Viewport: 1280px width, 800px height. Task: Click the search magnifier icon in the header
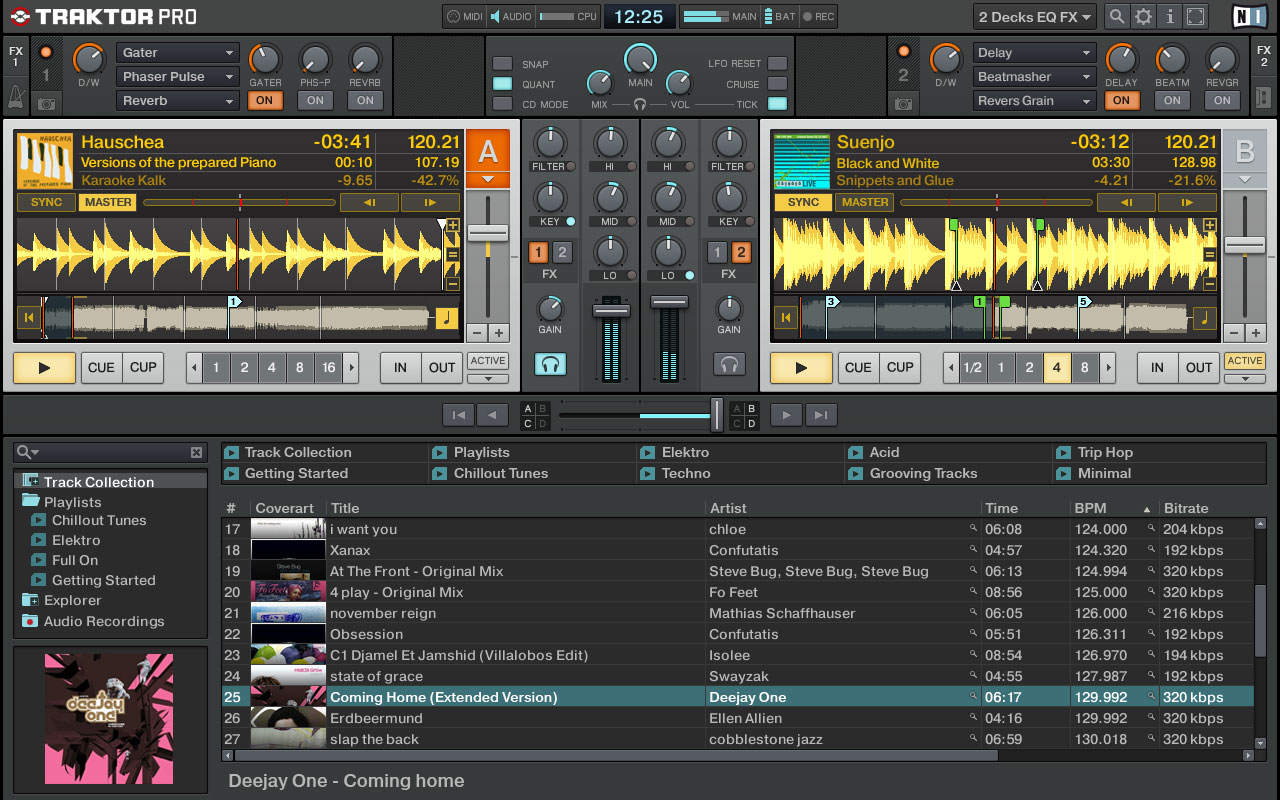(1115, 16)
